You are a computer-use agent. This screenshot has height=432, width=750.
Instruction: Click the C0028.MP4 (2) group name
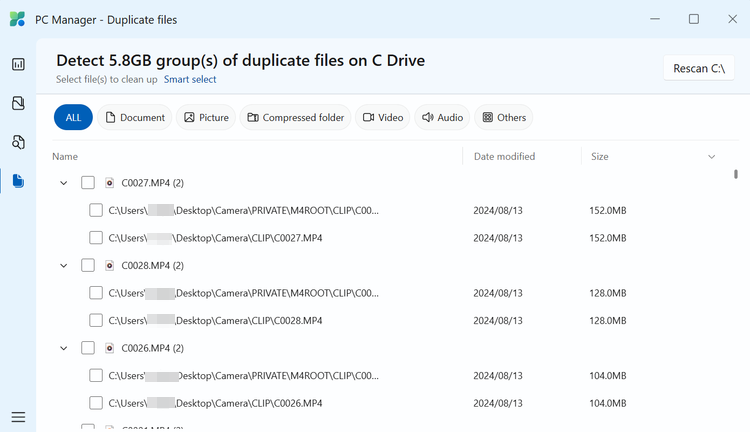(x=153, y=266)
